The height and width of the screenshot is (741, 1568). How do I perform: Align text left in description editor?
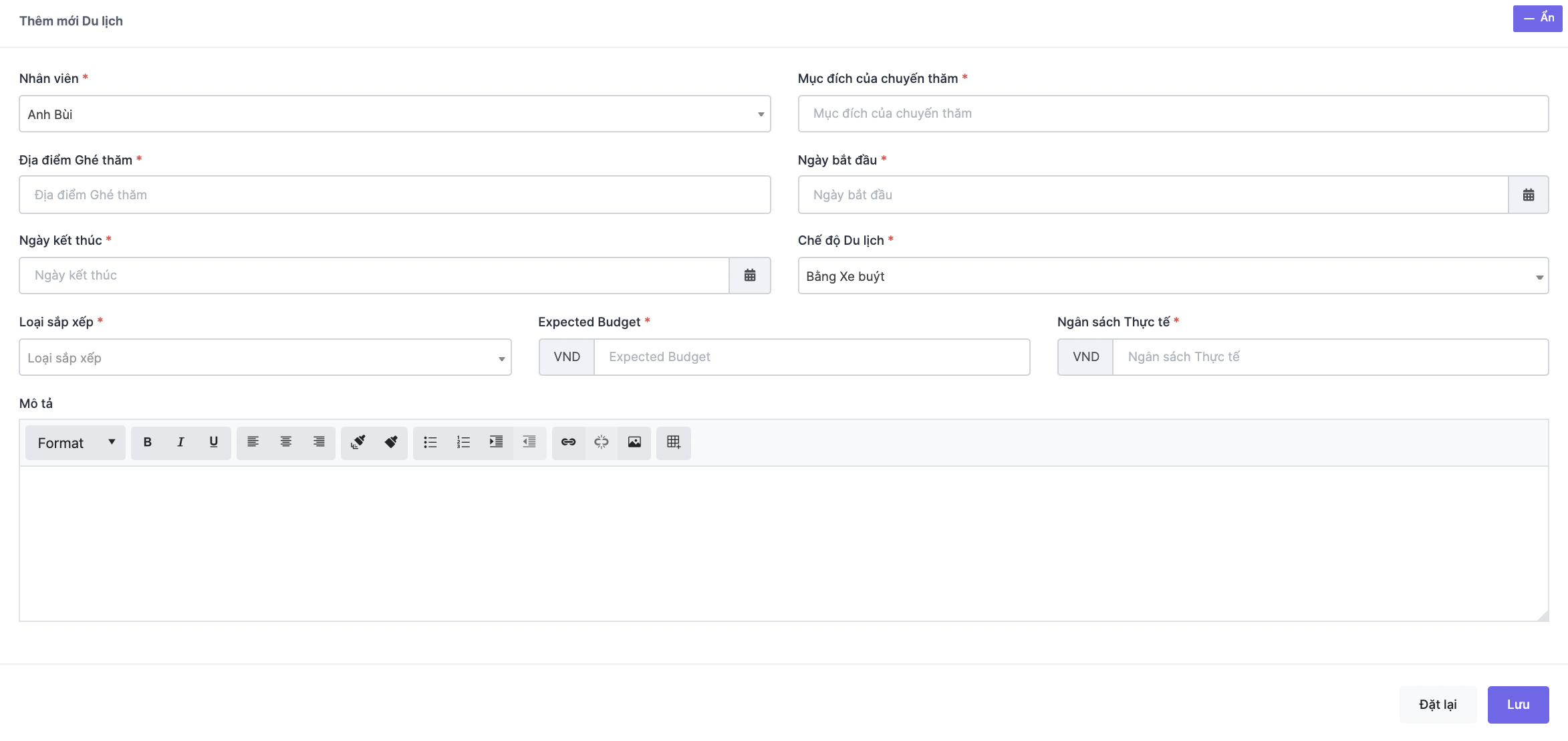tap(253, 442)
